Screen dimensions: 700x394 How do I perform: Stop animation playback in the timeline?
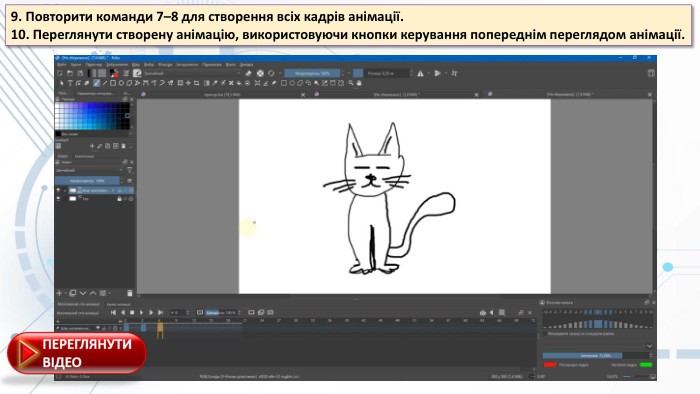132,312
